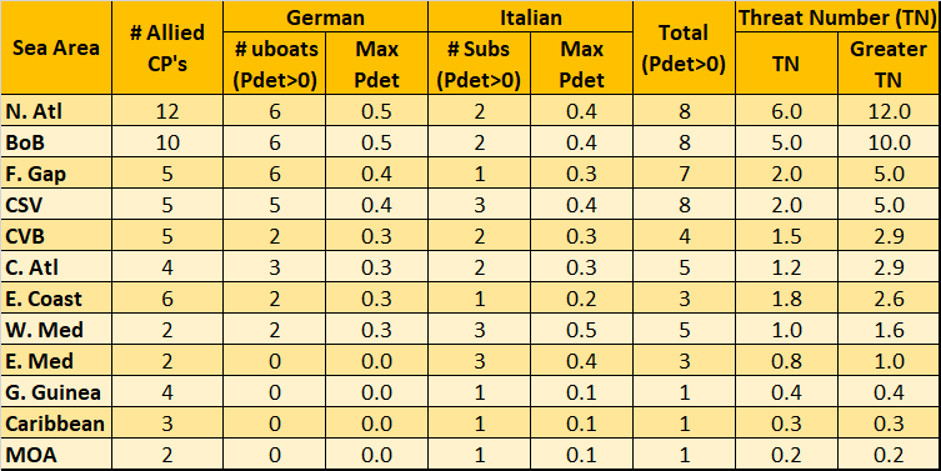Select the "Total (Pdet>0)" column header

click(x=684, y=47)
